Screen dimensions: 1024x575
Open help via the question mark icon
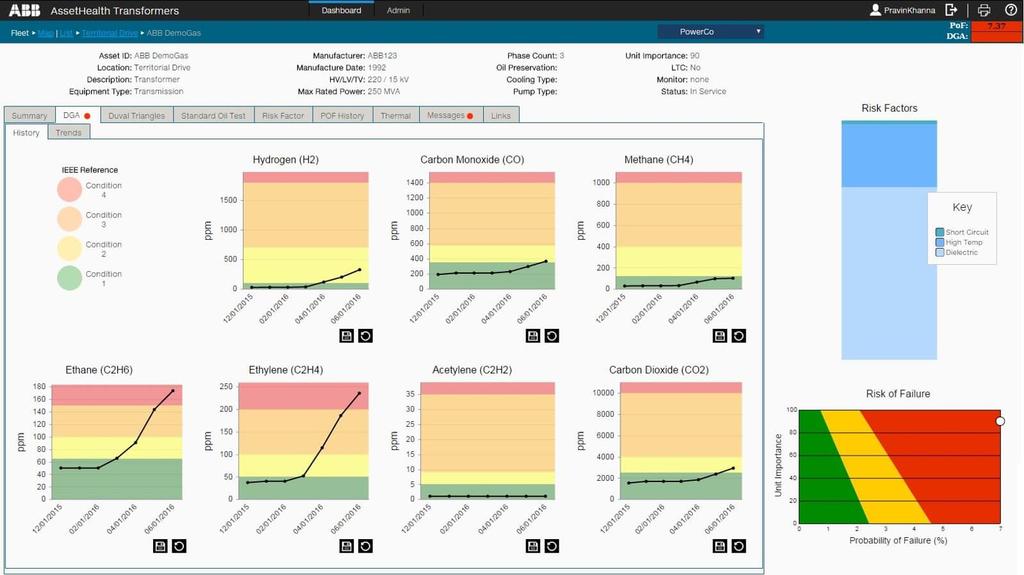coord(1010,10)
